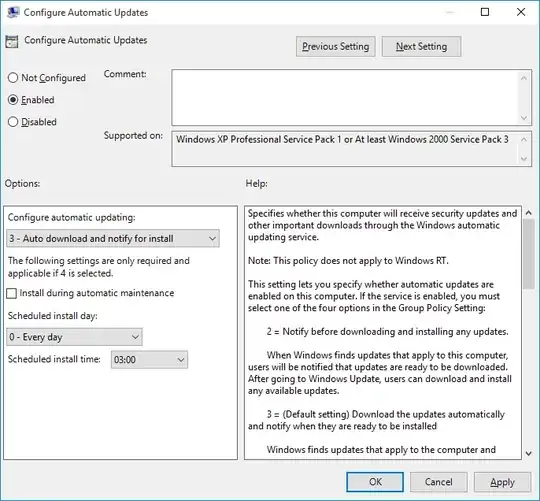Screen dimensions: 540x501
Task: Click the 'Options:' heading
Action: click(x=22, y=184)
